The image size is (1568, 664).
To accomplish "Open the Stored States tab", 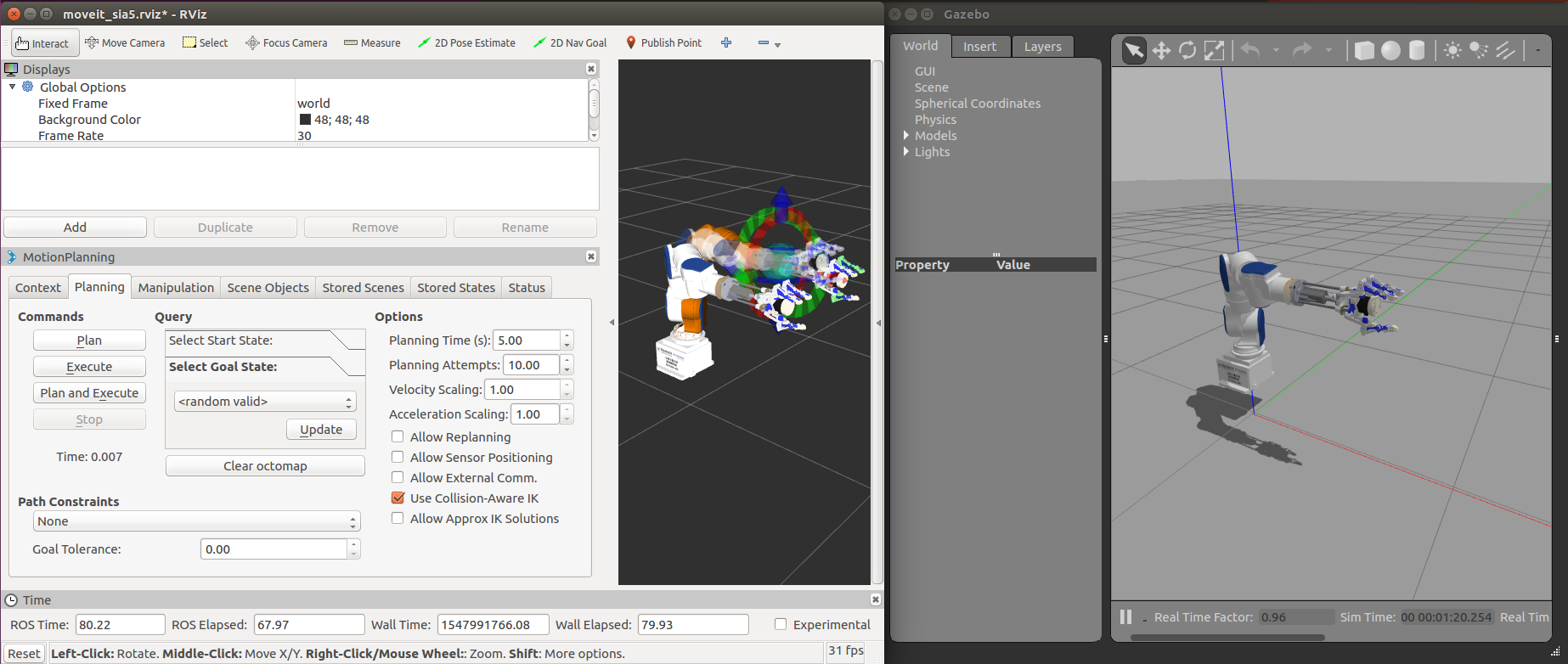I will (456, 288).
